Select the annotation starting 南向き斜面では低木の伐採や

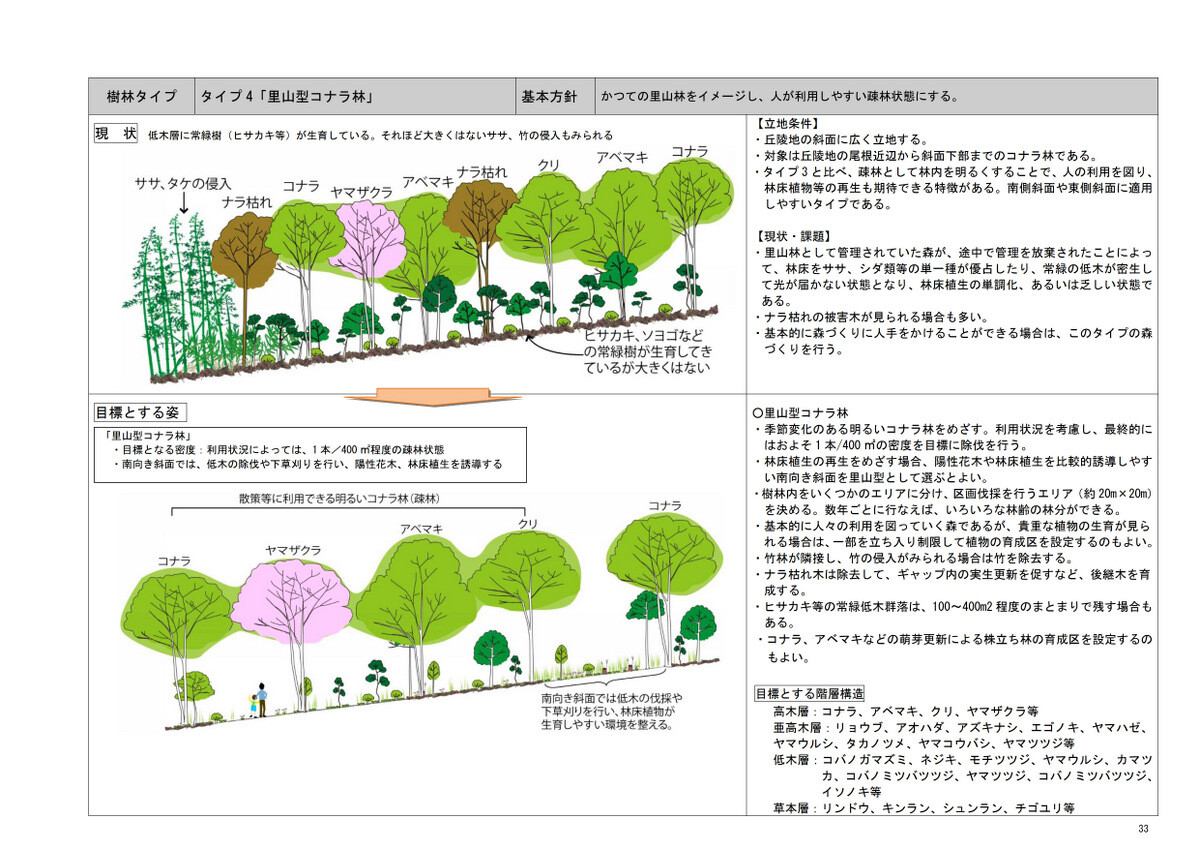point(611,711)
